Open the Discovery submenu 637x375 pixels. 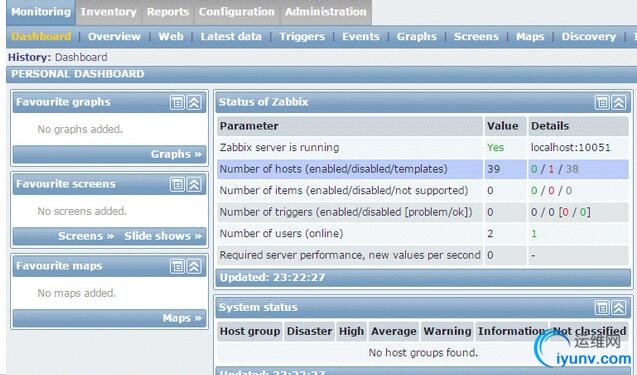589,37
